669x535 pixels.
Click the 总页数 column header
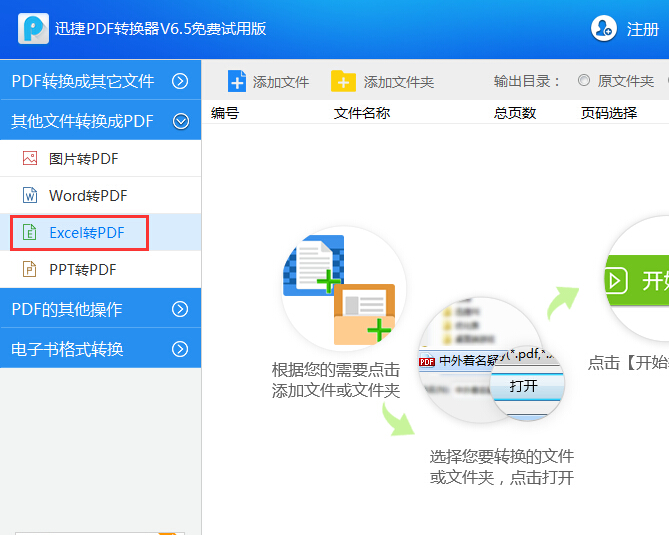click(x=515, y=113)
